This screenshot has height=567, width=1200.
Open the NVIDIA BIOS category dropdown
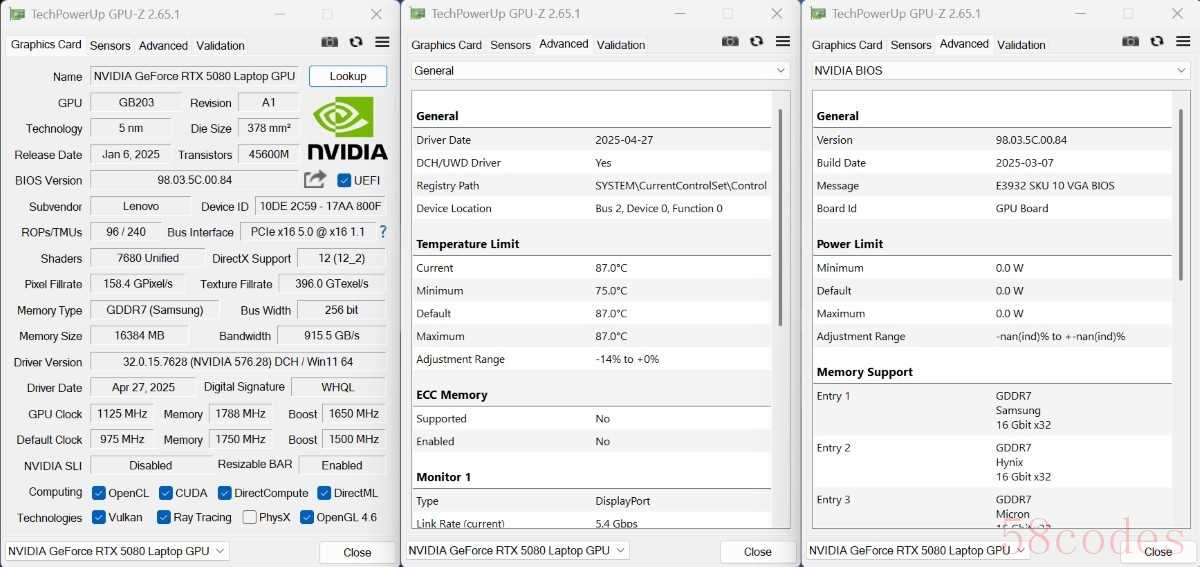[x=1001, y=71]
